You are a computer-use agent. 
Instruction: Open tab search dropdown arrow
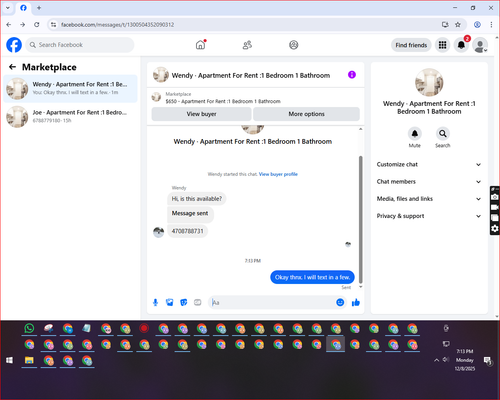(8, 8)
